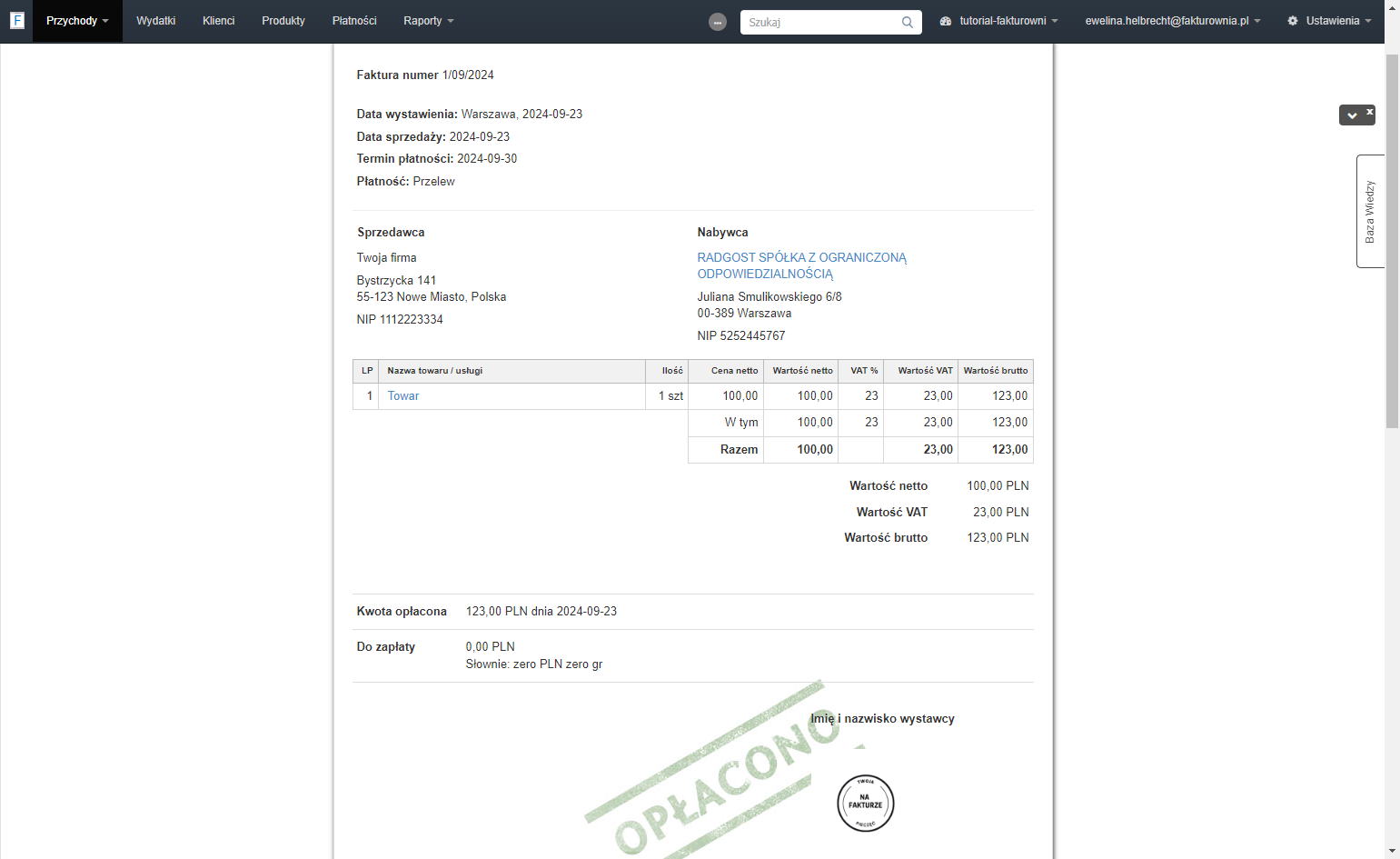Open the Klienci menu item
The height and width of the screenshot is (859, 1400).
219,21
